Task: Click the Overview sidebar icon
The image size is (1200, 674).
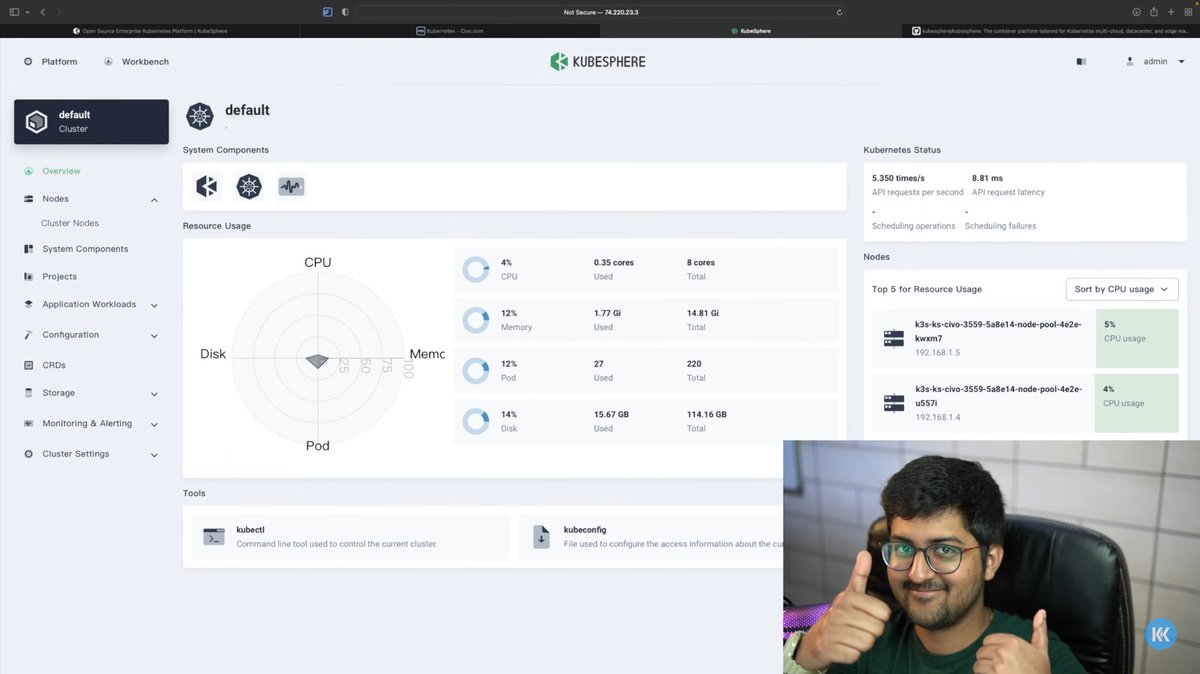Action: (x=29, y=171)
